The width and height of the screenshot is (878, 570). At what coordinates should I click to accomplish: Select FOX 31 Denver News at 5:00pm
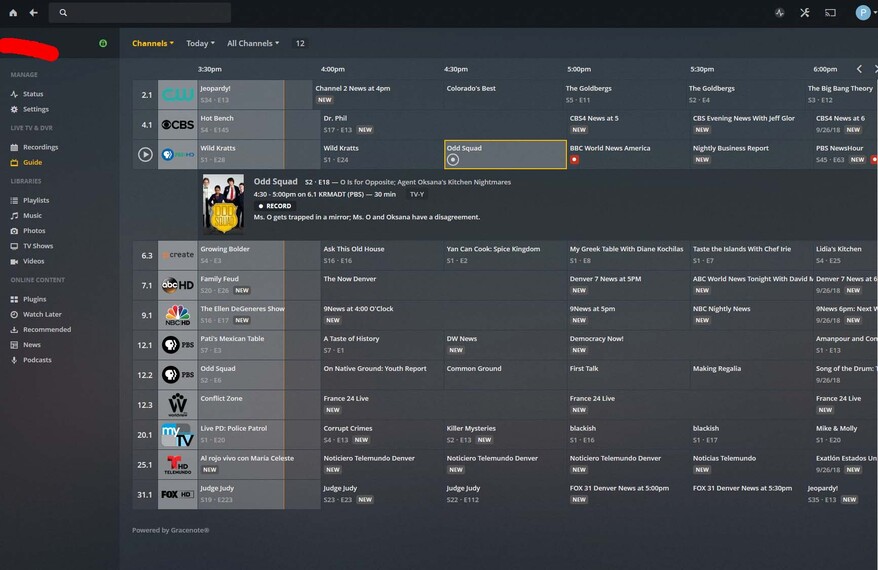point(628,494)
